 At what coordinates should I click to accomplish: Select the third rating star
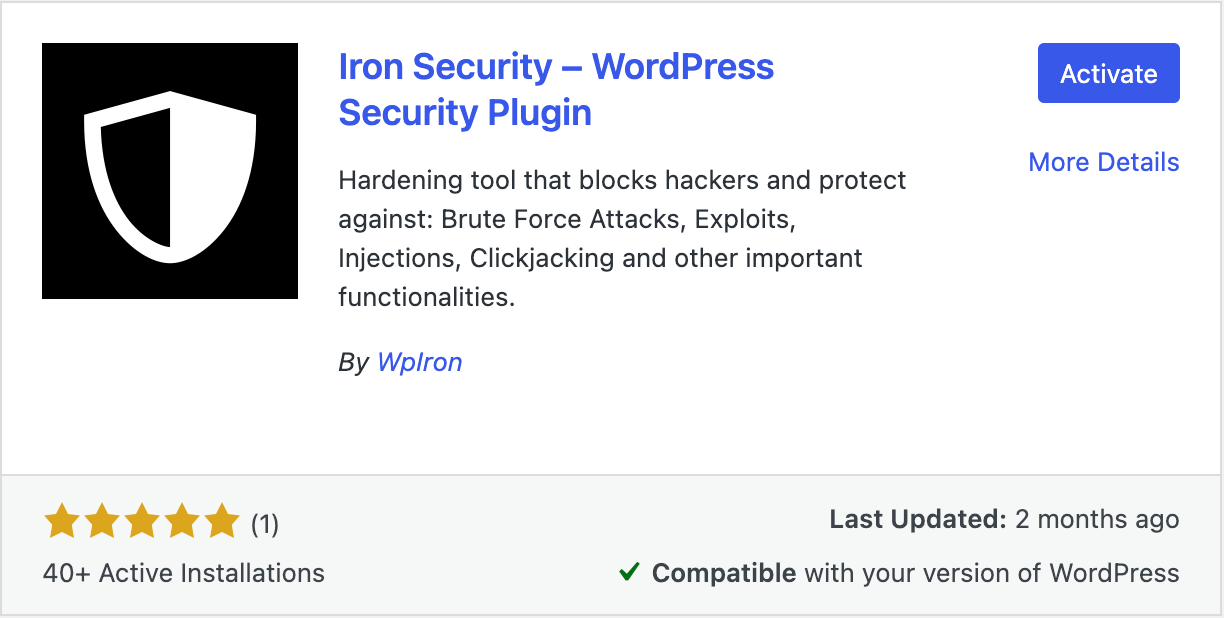click(x=142, y=522)
